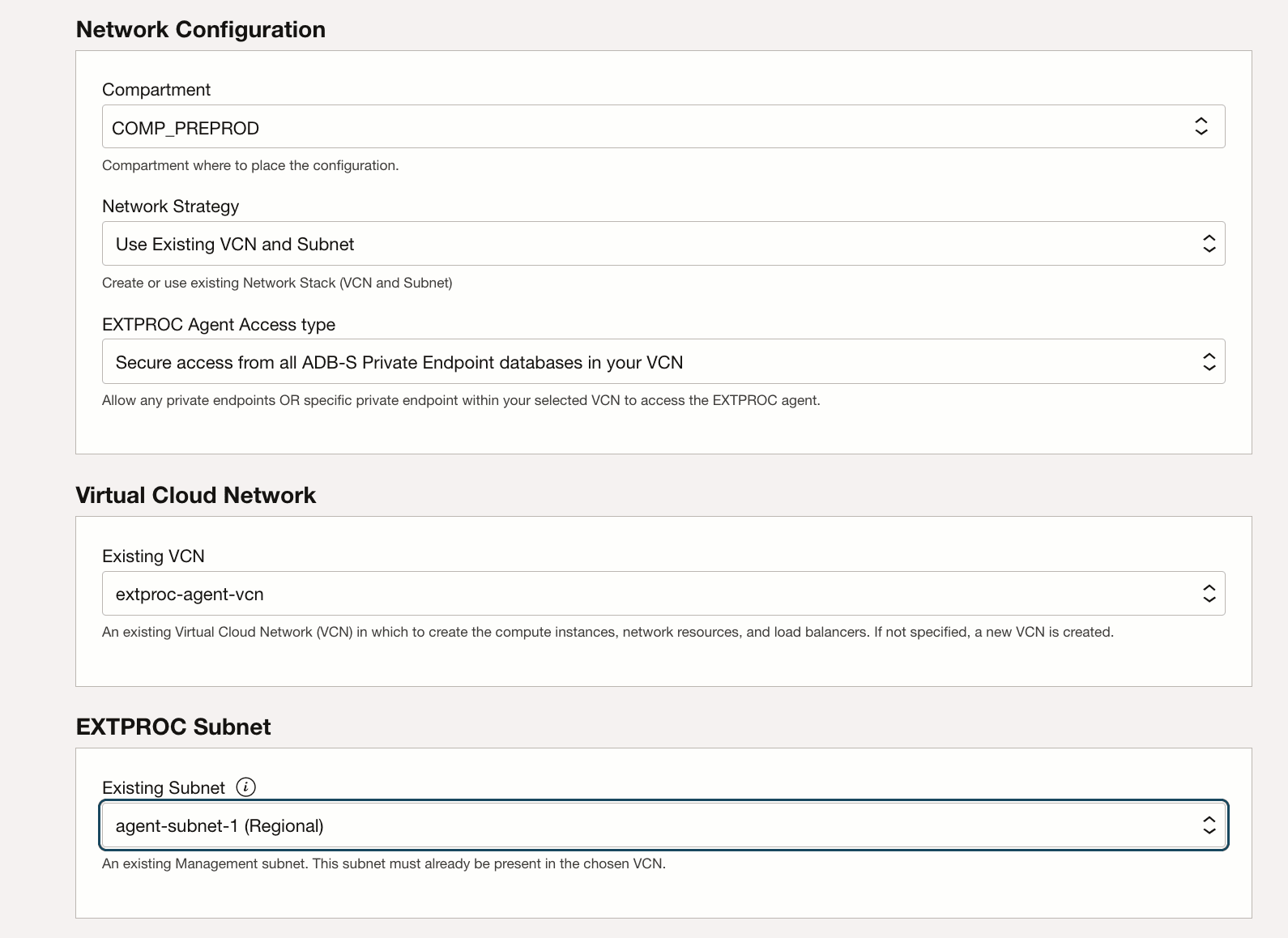Viewport: 1288px width, 938px height.
Task: Click the 'Existing Subnet' field label
Action: click(164, 788)
